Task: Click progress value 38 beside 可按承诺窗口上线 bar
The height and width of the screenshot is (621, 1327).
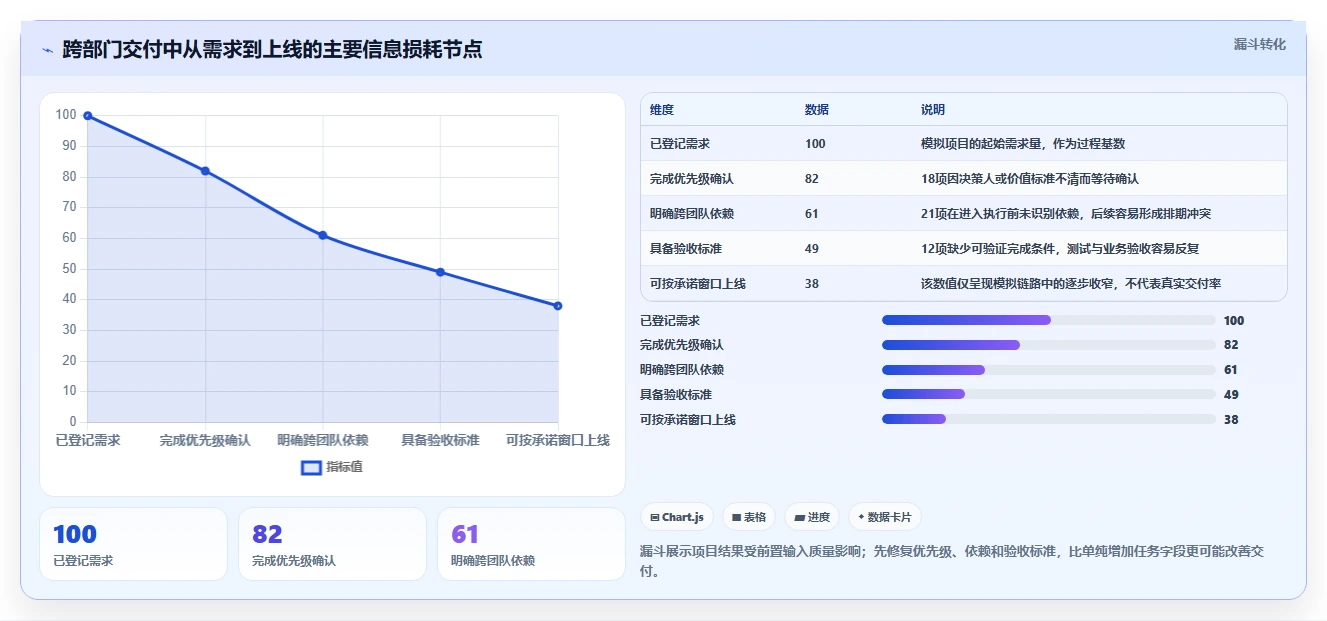Action: pyautogui.click(x=1231, y=420)
